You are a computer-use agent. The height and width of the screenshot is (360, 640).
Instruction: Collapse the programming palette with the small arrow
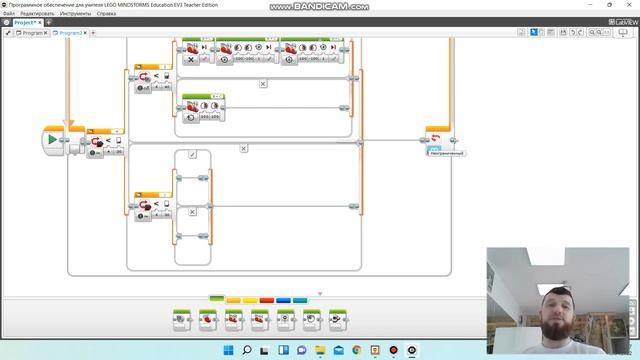[320, 294]
